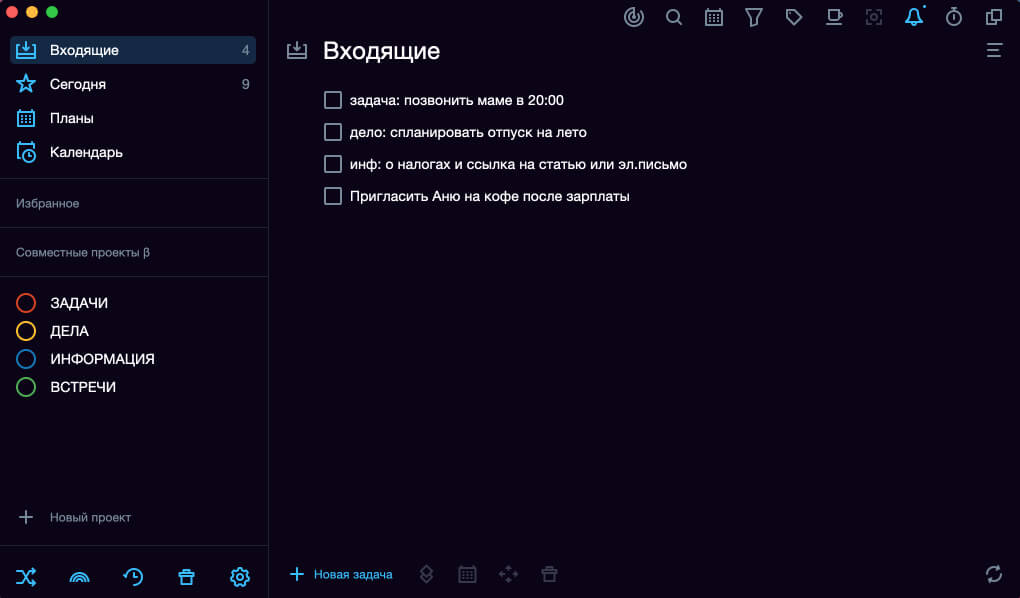1020x598 pixels.
Task: Click the coffee cup icon
Action: tap(834, 17)
